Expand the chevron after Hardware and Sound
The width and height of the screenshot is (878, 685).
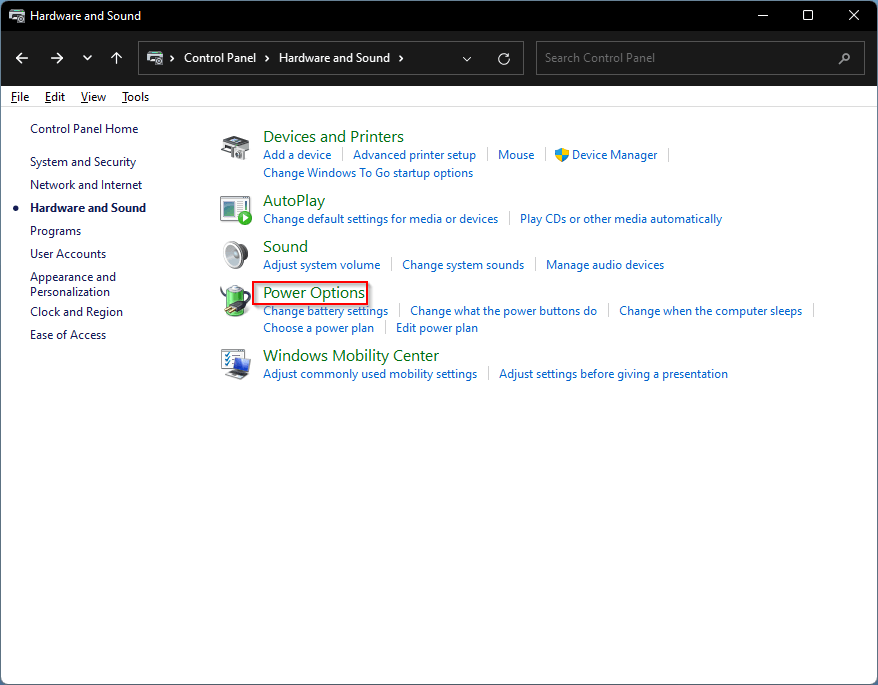point(401,58)
